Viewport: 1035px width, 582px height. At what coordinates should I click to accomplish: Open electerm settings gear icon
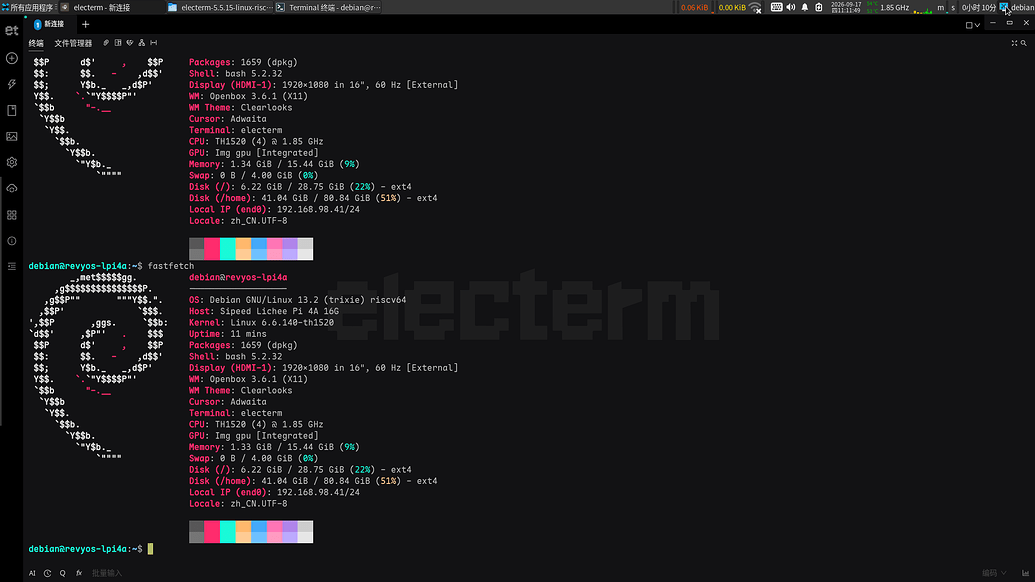coord(11,162)
